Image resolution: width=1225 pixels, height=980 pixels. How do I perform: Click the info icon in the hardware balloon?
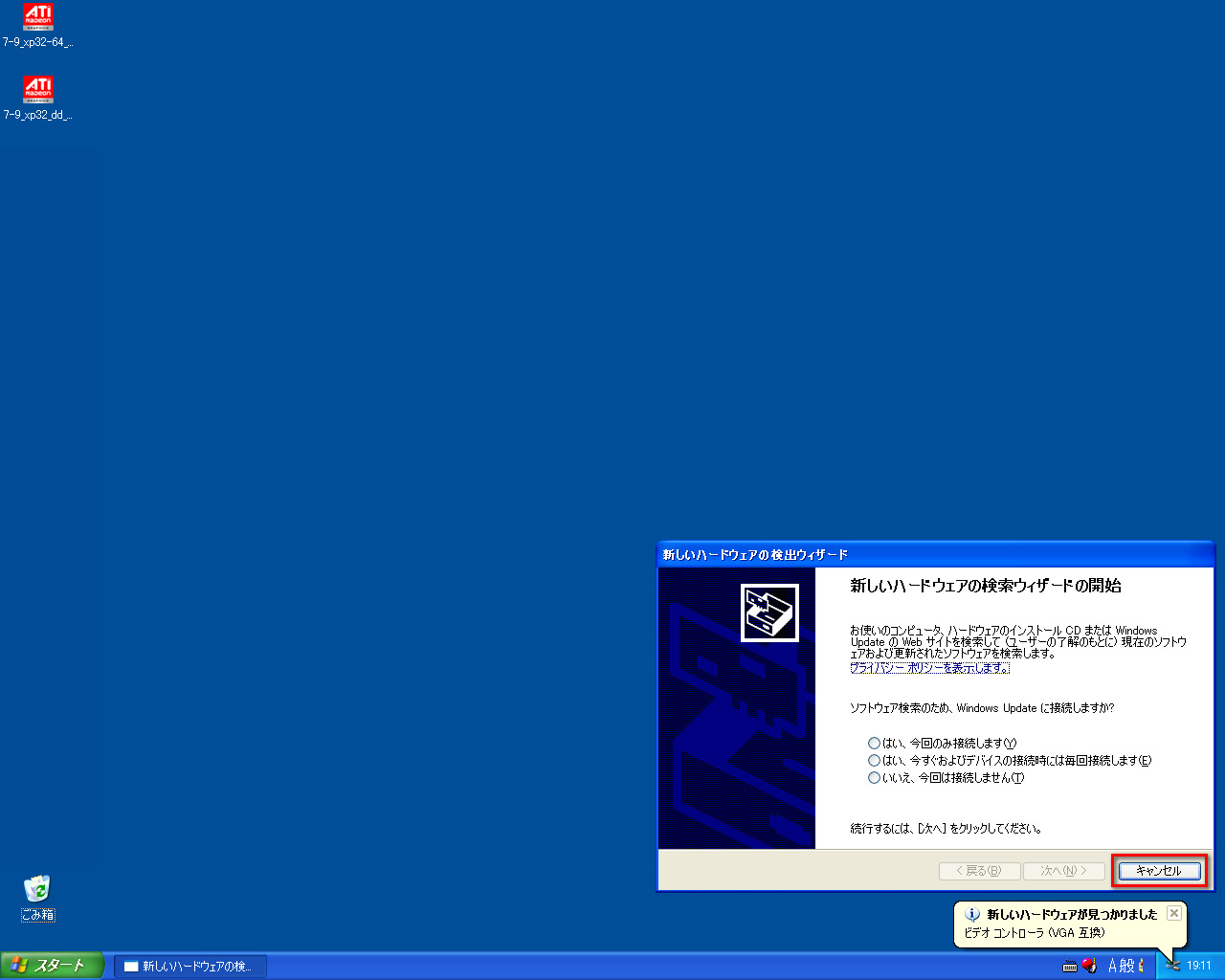972,915
